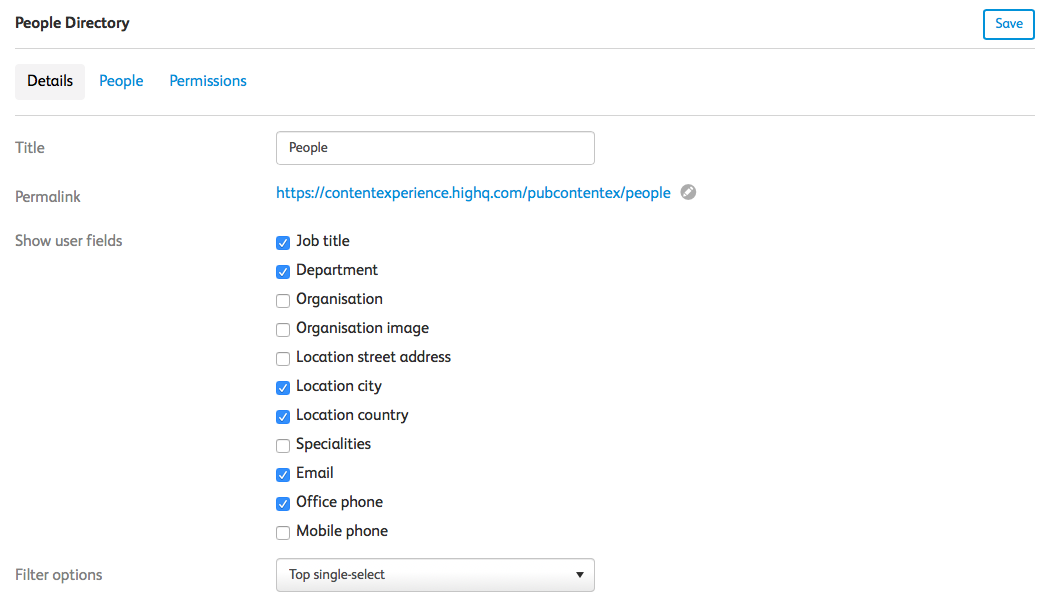Click into the Title input field
This screenshot has width=1040, height=599.
435,148
